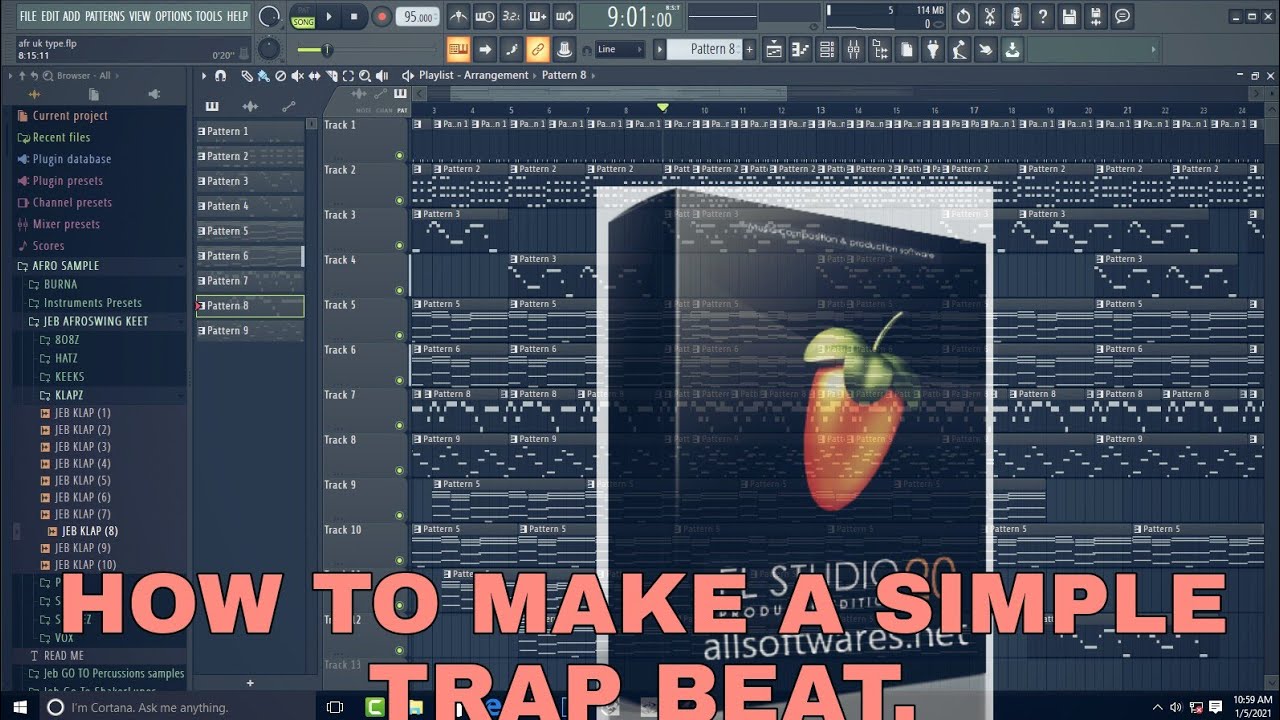
Task: Click the Play button
Action: (x=329, y=16)
